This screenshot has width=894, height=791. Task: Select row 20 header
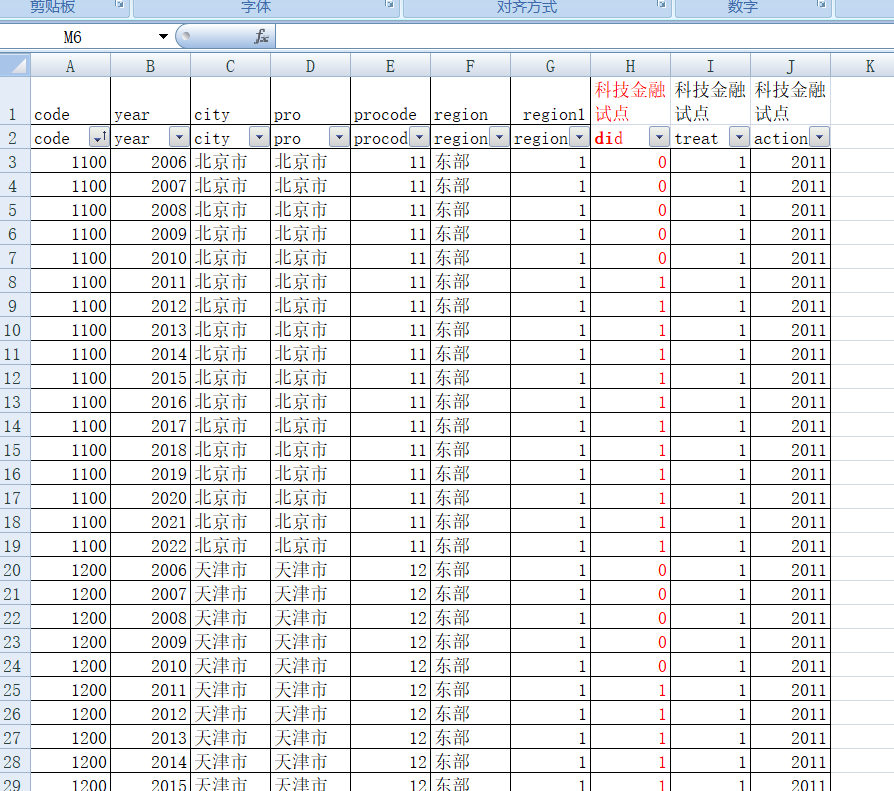13,570
